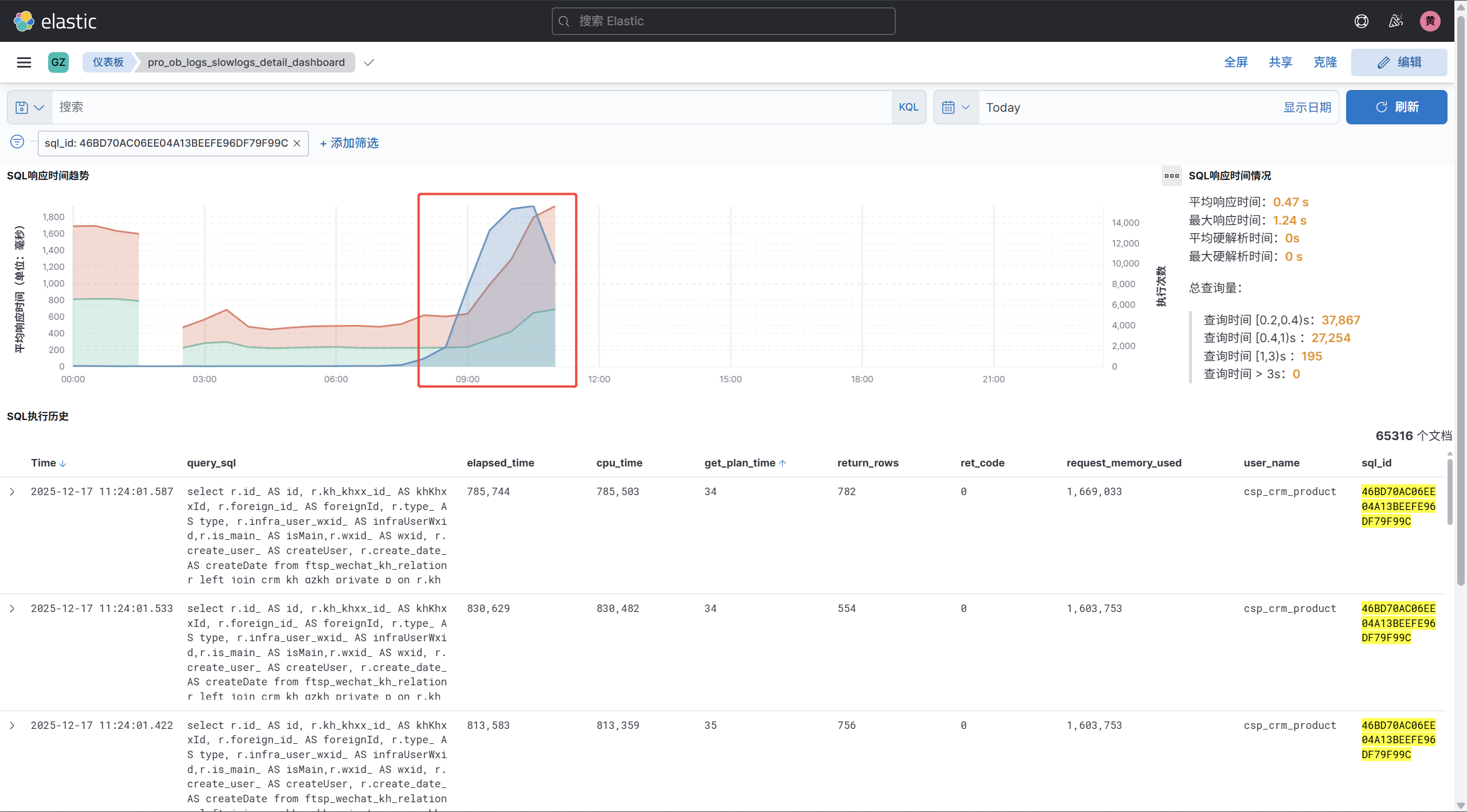Toggle KQL query language switch
This screenshot has height=812, width=1467.
[908, 107]
